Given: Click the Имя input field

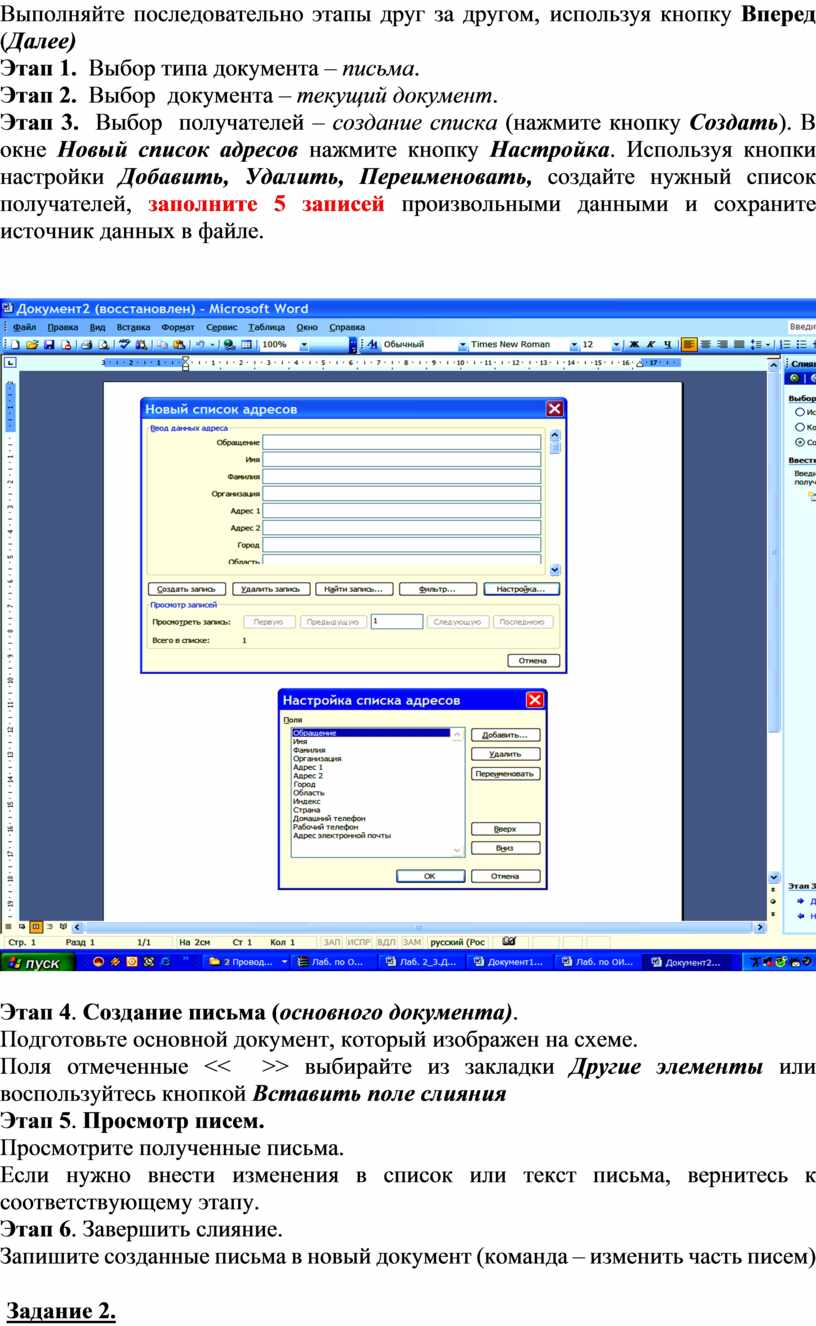Looking at the screenshot, I should (402, 459).
